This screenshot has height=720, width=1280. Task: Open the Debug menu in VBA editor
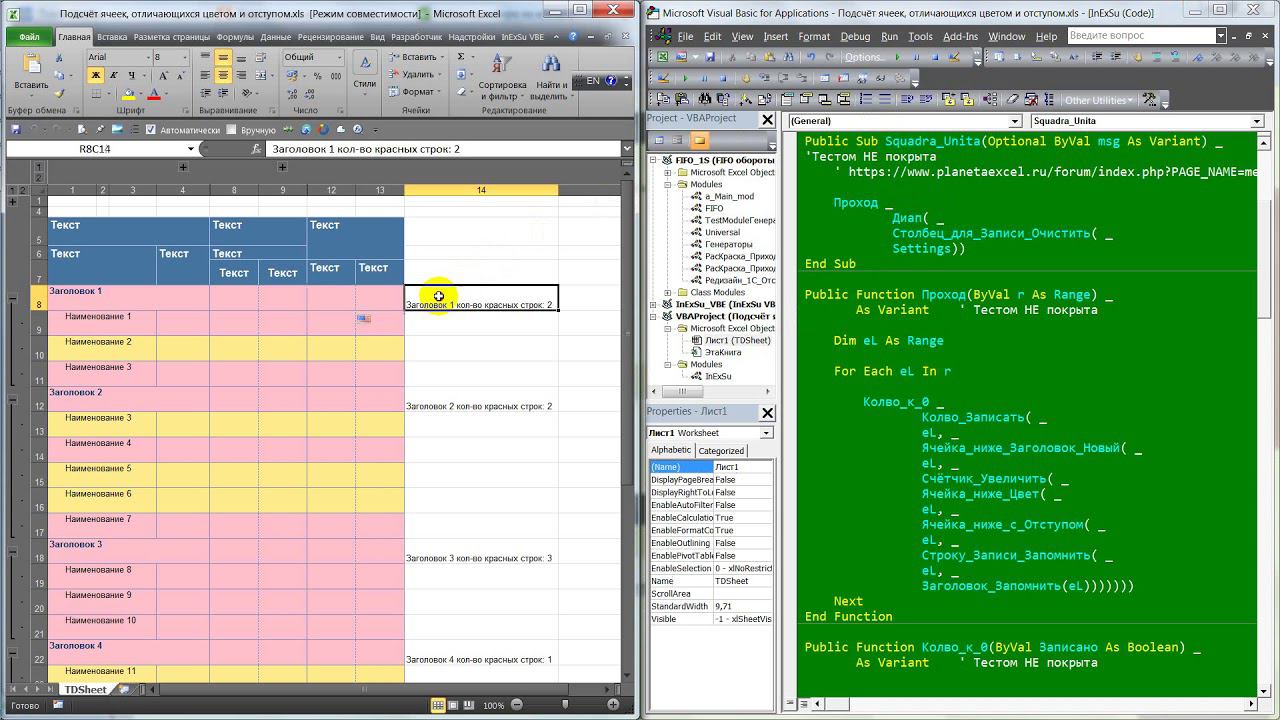tap(855, 36)
